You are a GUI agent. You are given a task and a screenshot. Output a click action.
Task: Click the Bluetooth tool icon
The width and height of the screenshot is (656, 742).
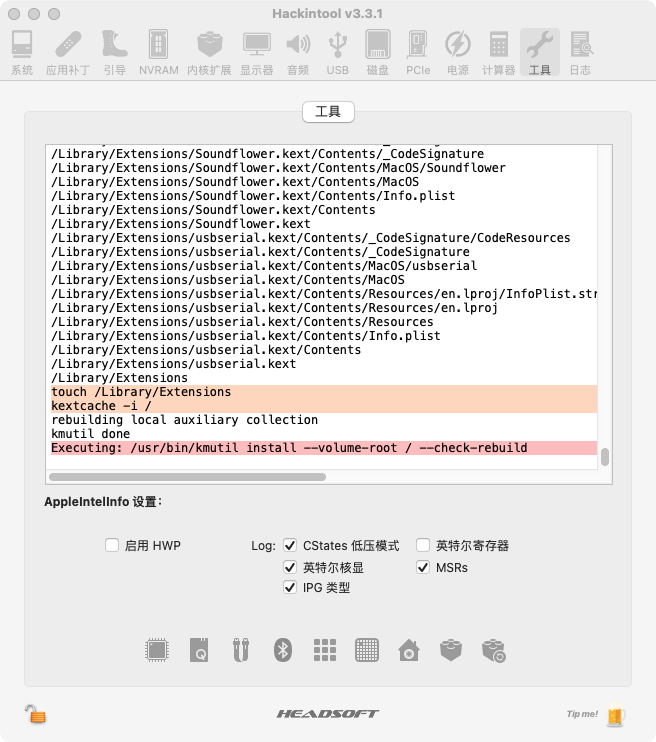pyautogui.click(x=283, y=650)
